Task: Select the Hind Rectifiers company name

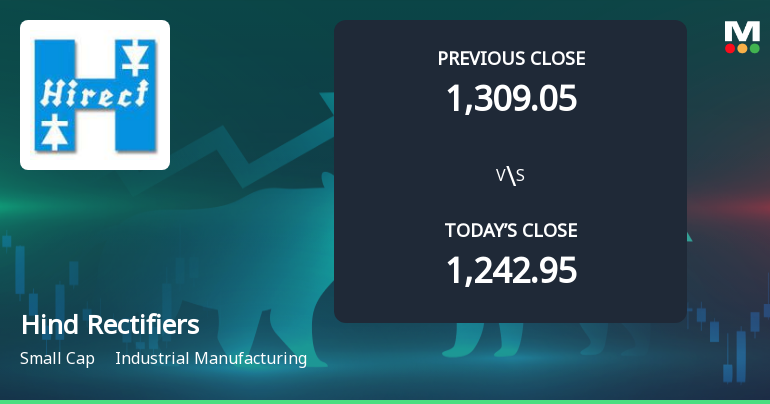Action: tap(109, 325)
